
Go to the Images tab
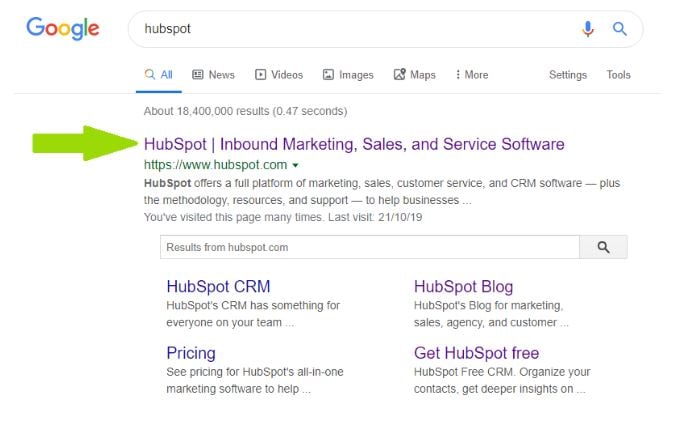pyautogui.click(x=348, y=75)
